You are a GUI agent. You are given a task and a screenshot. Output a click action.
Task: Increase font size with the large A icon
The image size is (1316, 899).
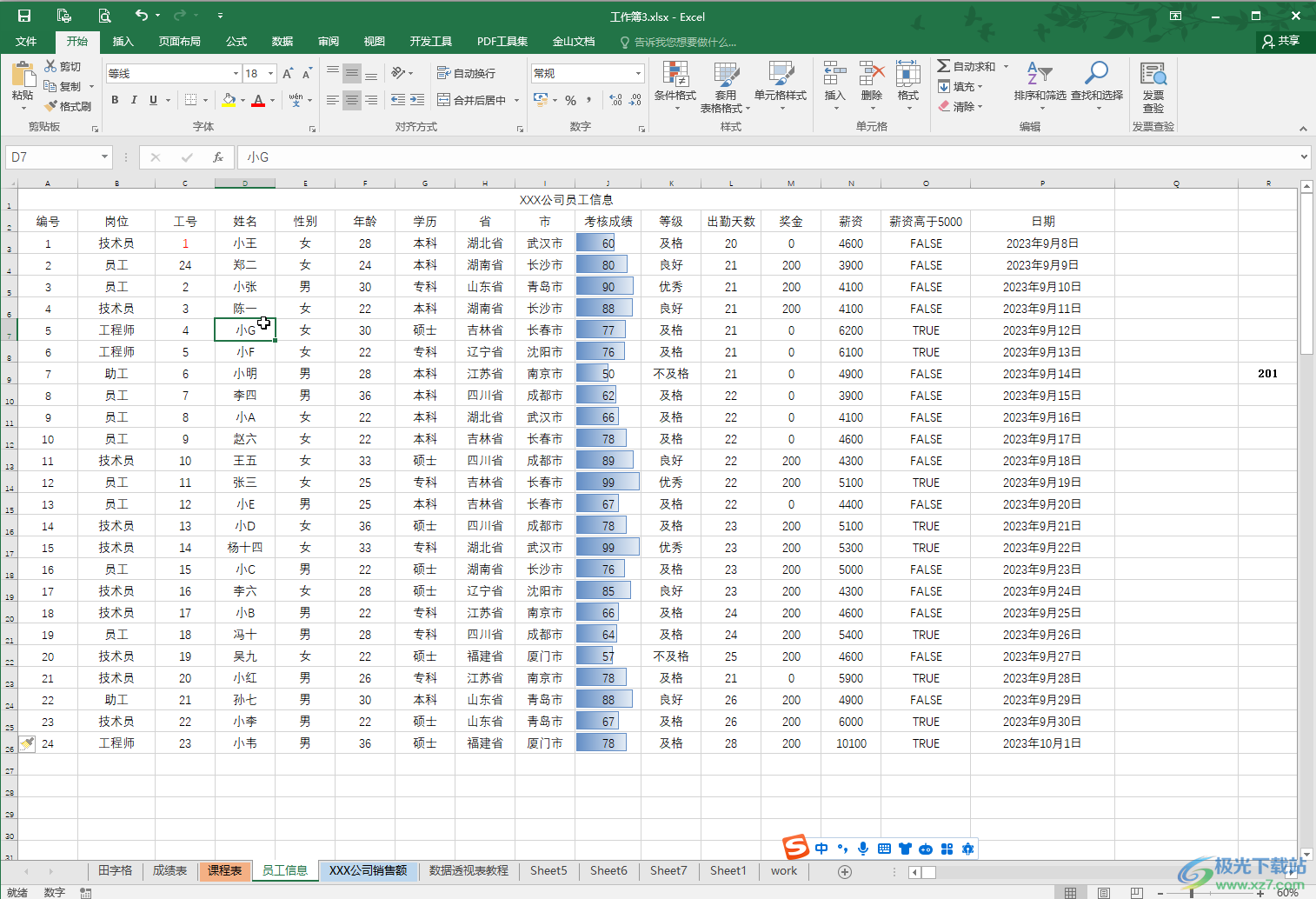click(x=288, y=74)
